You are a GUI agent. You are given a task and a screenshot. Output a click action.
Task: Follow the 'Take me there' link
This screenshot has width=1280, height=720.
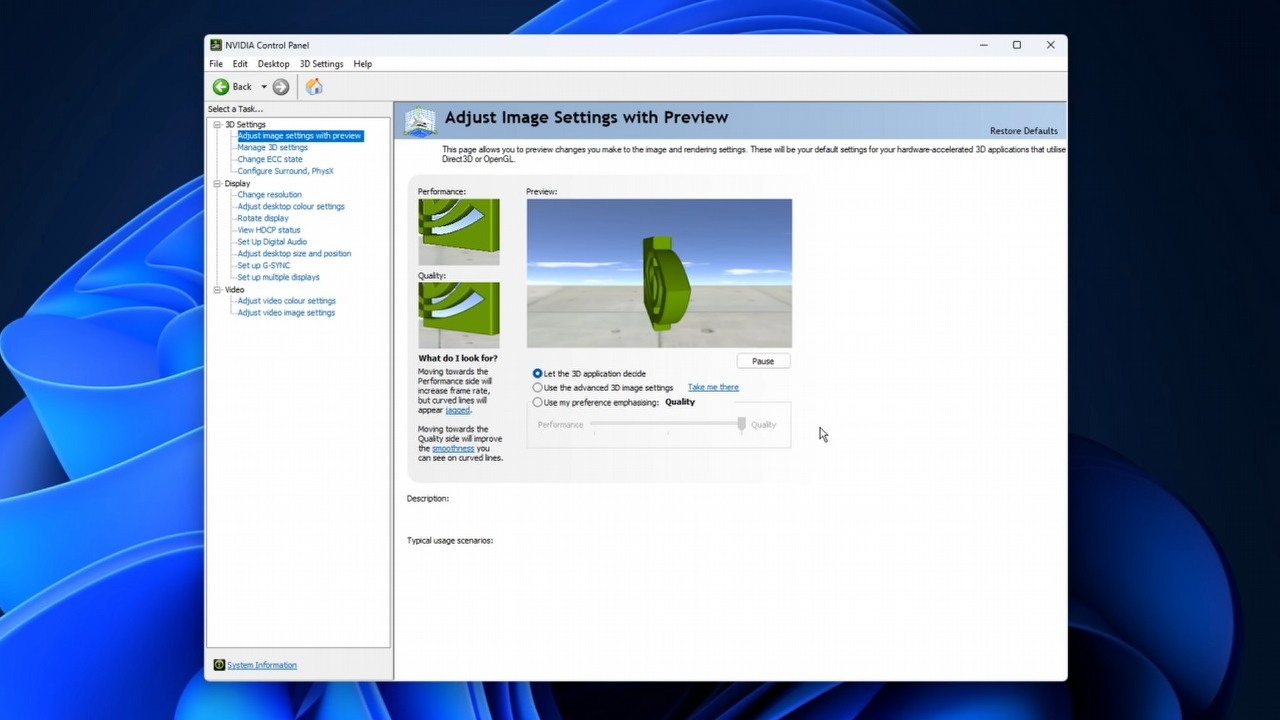(713, 387)
